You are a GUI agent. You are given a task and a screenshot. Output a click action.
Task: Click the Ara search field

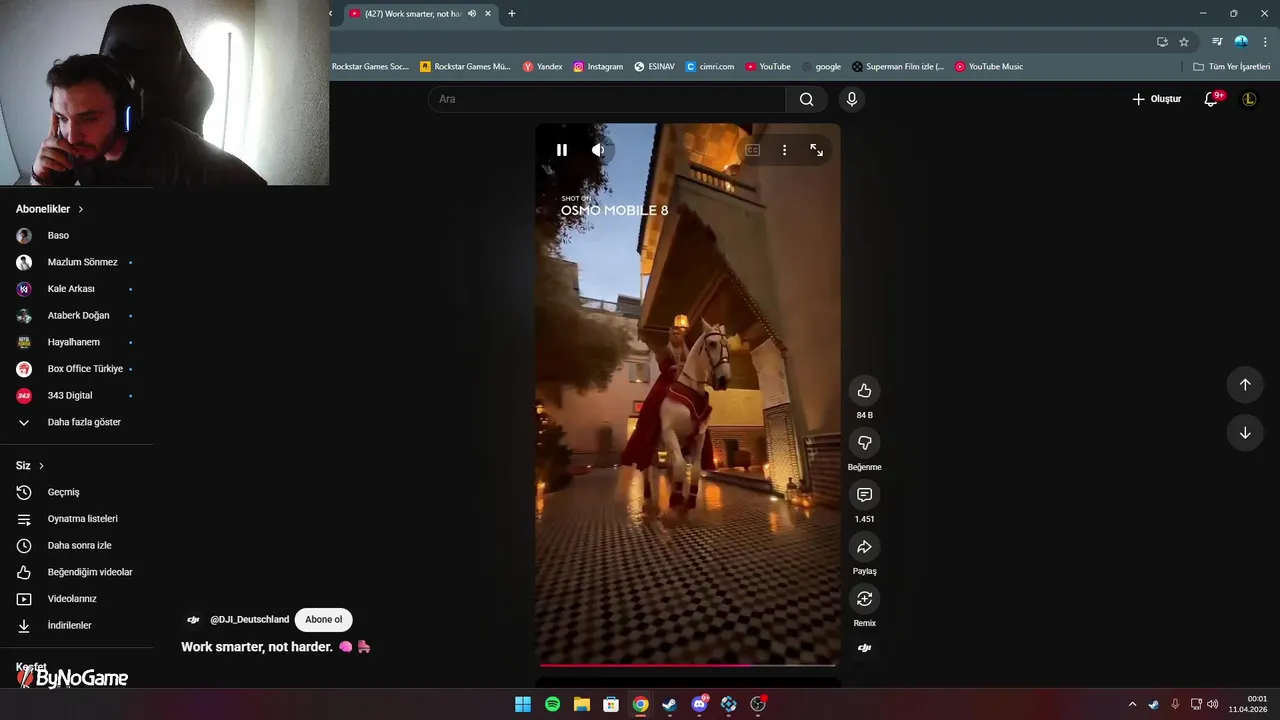click(x=607, y=99)
